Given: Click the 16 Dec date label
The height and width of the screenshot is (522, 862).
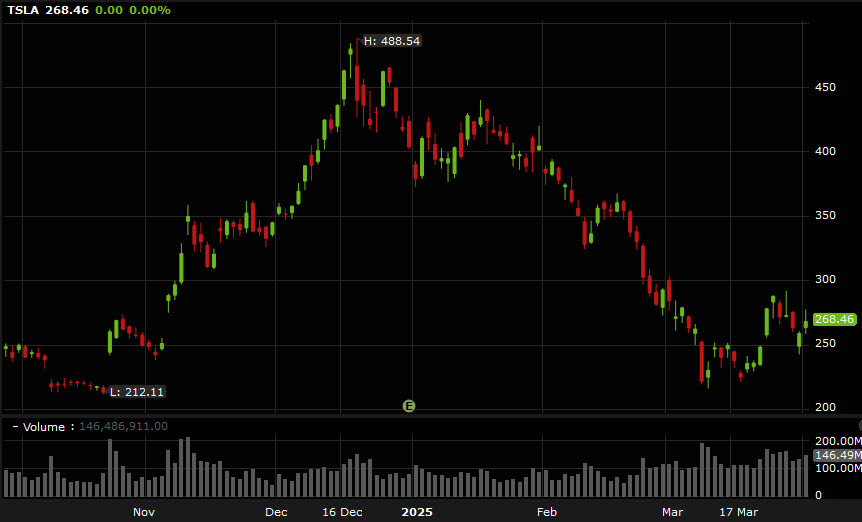Looking at the screenshot, I should pos(342,512).
